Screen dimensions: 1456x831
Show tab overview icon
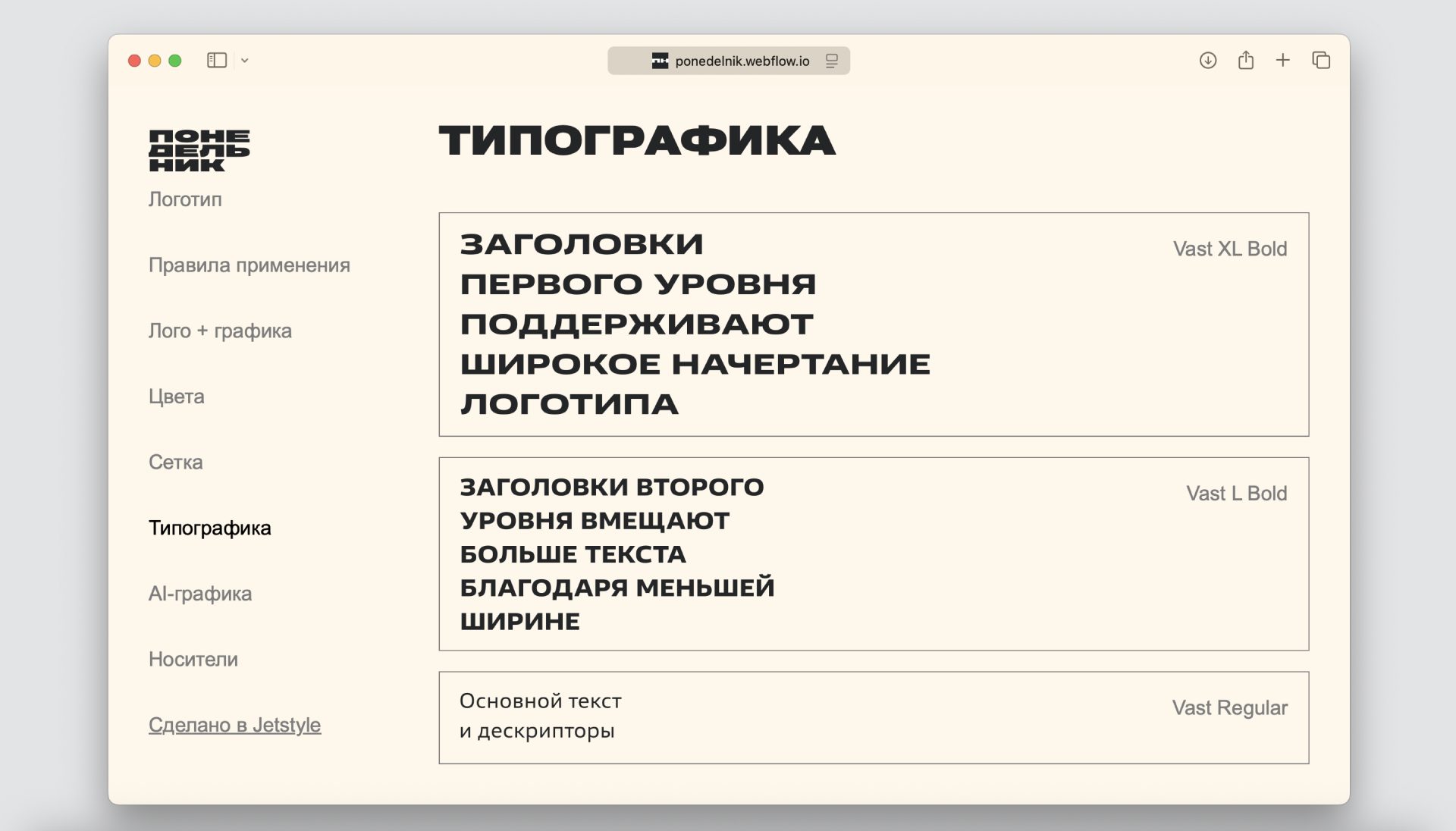click(x=1321, y=60)
